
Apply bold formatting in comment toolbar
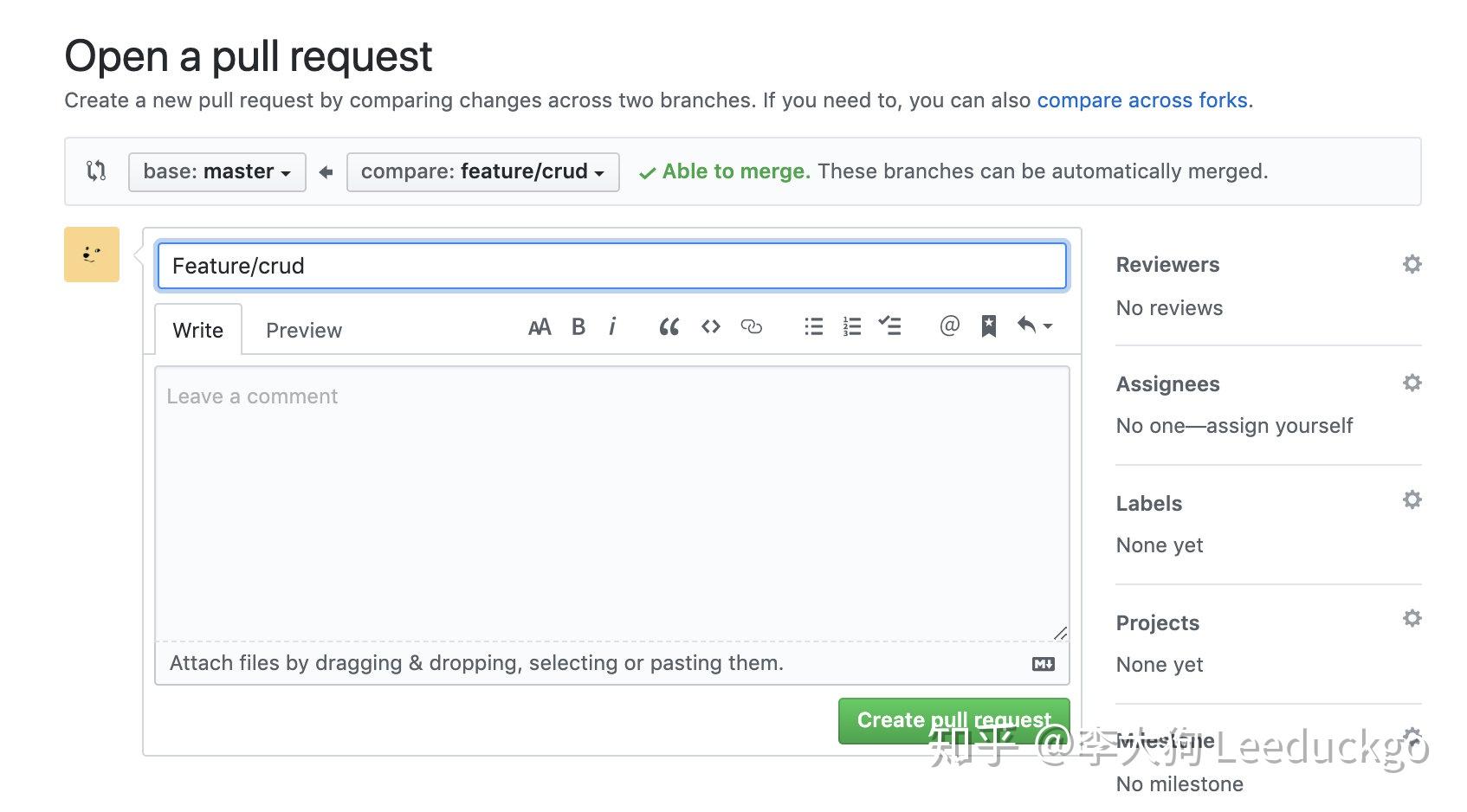pyautogui.click(x=578, y=327)
